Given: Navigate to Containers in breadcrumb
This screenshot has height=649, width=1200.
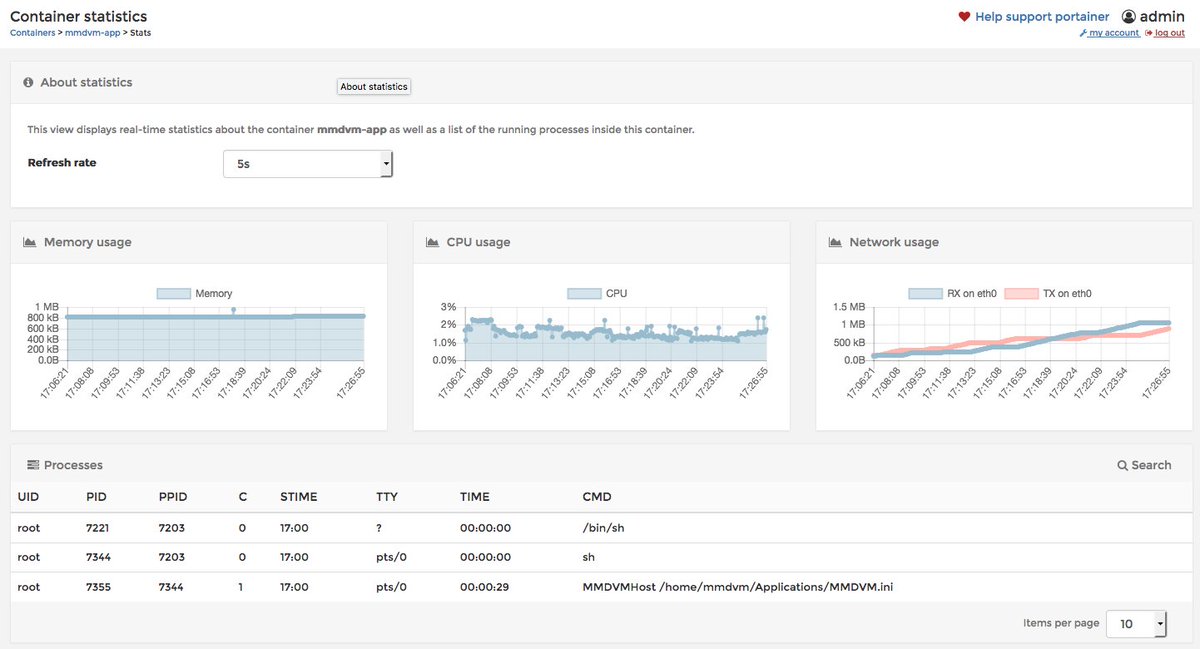Looking at the screenshot, I should 33,33.
